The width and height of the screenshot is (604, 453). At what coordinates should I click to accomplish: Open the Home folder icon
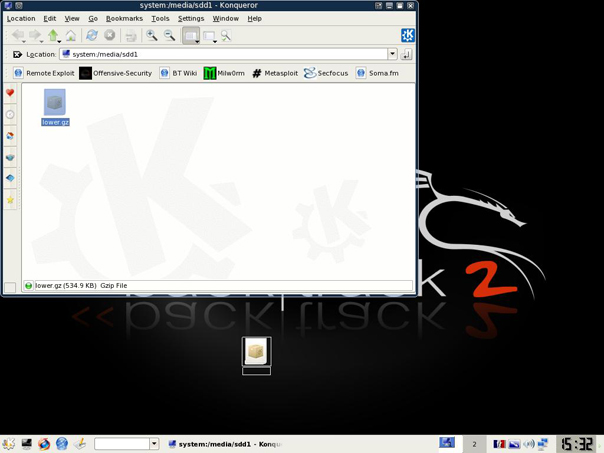[x=70, y=35]
